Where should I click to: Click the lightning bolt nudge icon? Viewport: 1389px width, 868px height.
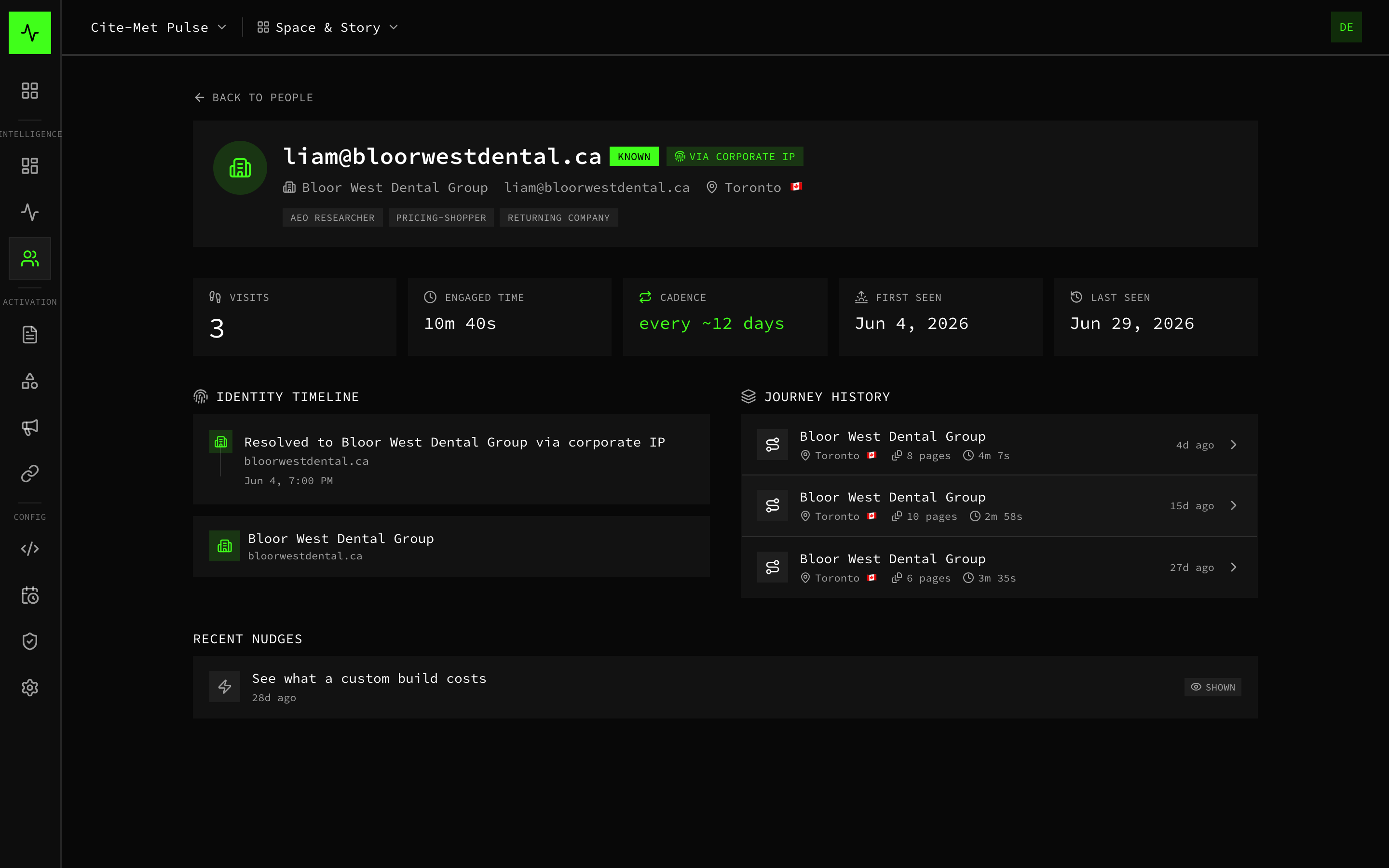pos(224,687)
